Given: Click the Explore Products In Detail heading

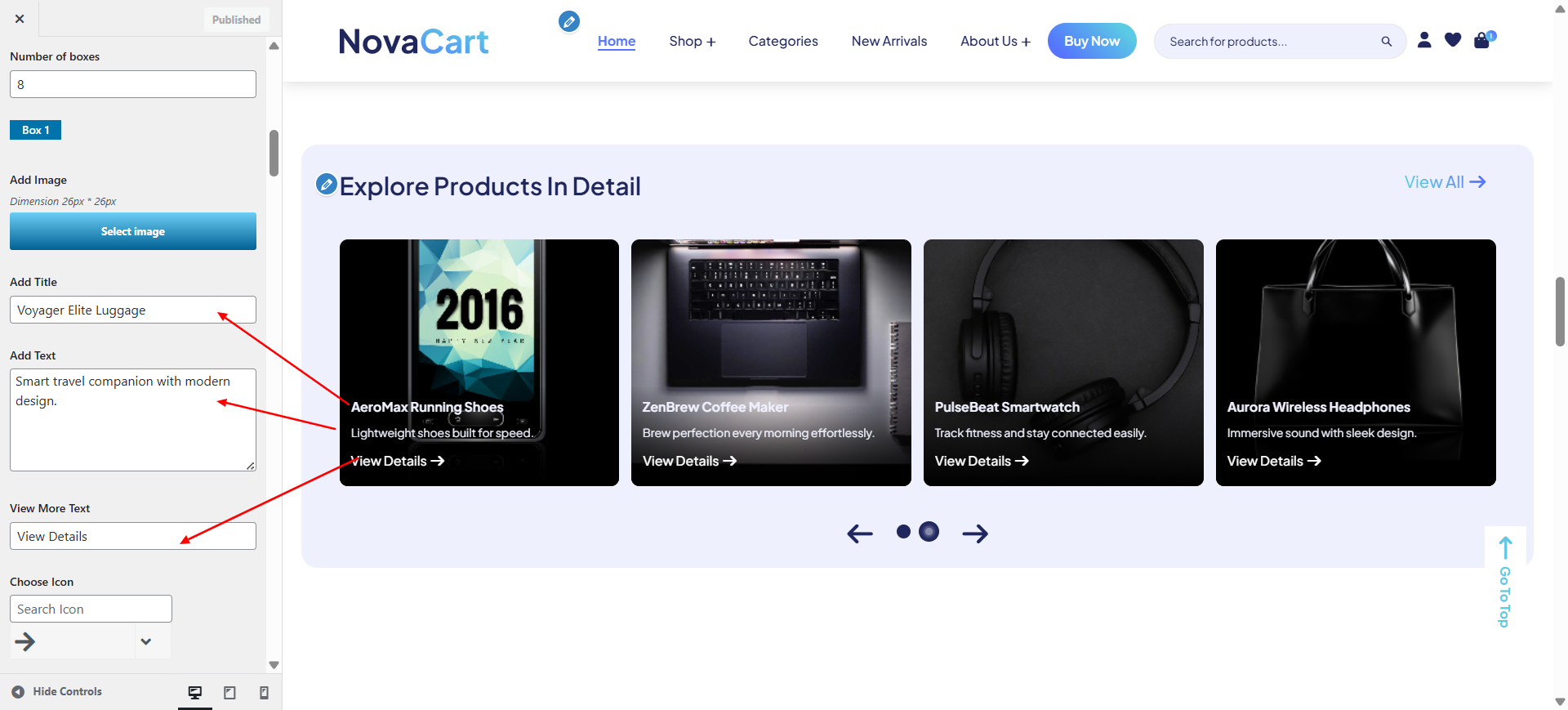Looking at the screenshot, I should tap(490, 186).
